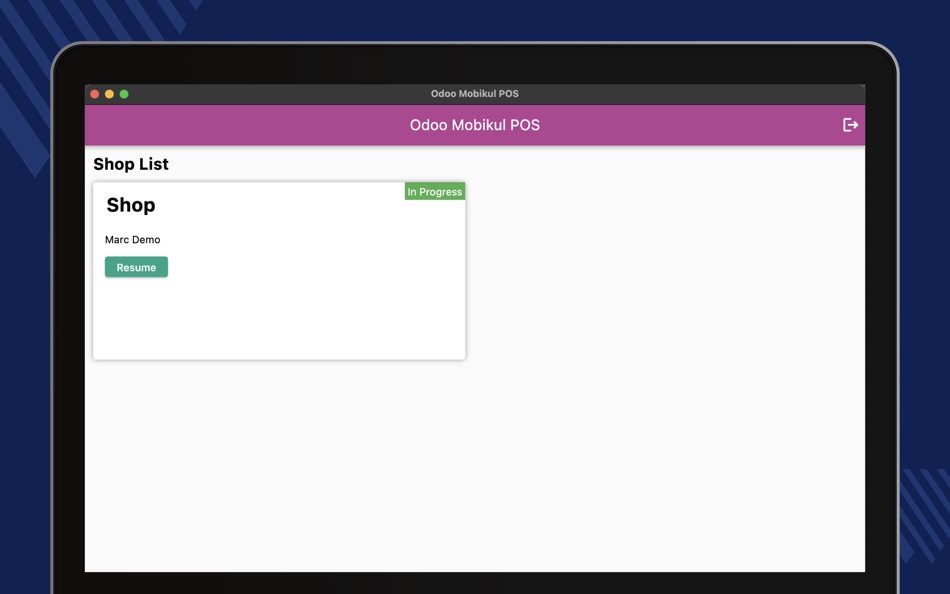Close the window with red button
Viewport: 950px width, 594px height.
95,94
